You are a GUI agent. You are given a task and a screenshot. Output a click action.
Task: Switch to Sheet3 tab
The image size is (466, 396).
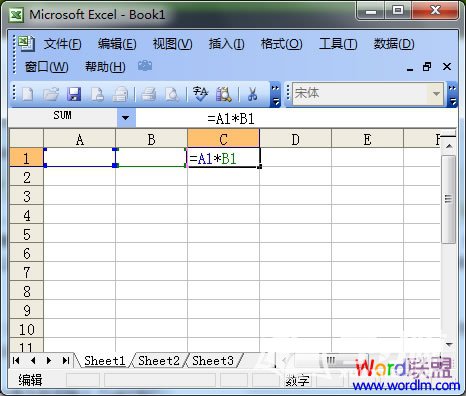point(213,360)
